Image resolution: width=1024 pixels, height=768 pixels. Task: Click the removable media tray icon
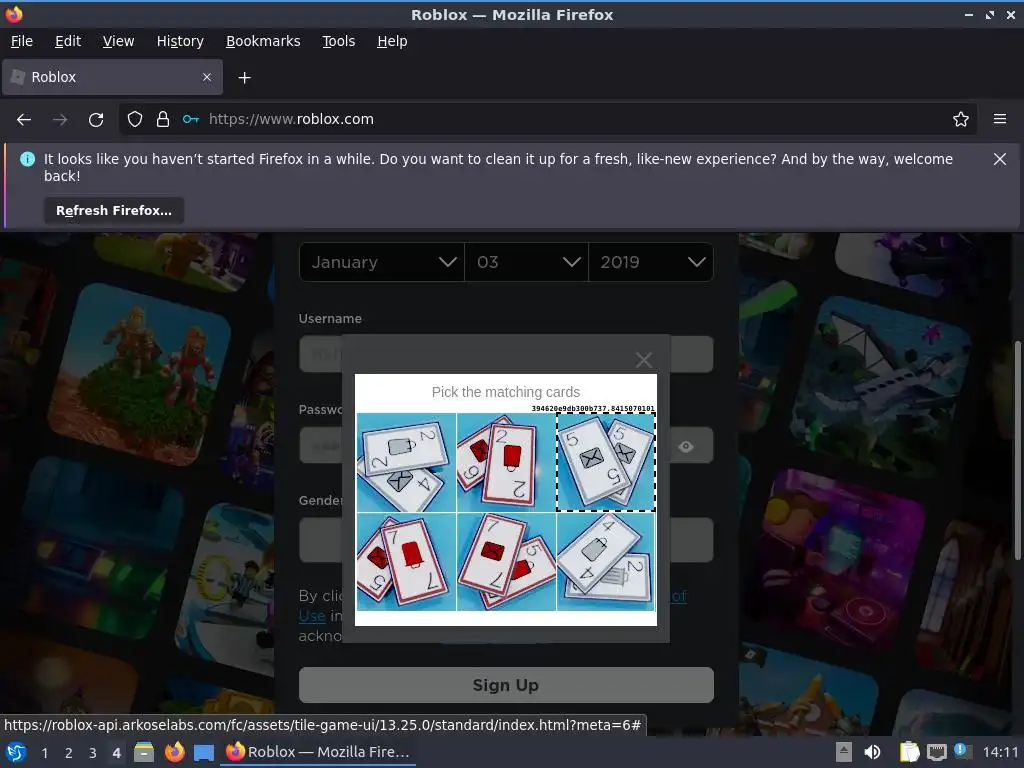(844, 752)
